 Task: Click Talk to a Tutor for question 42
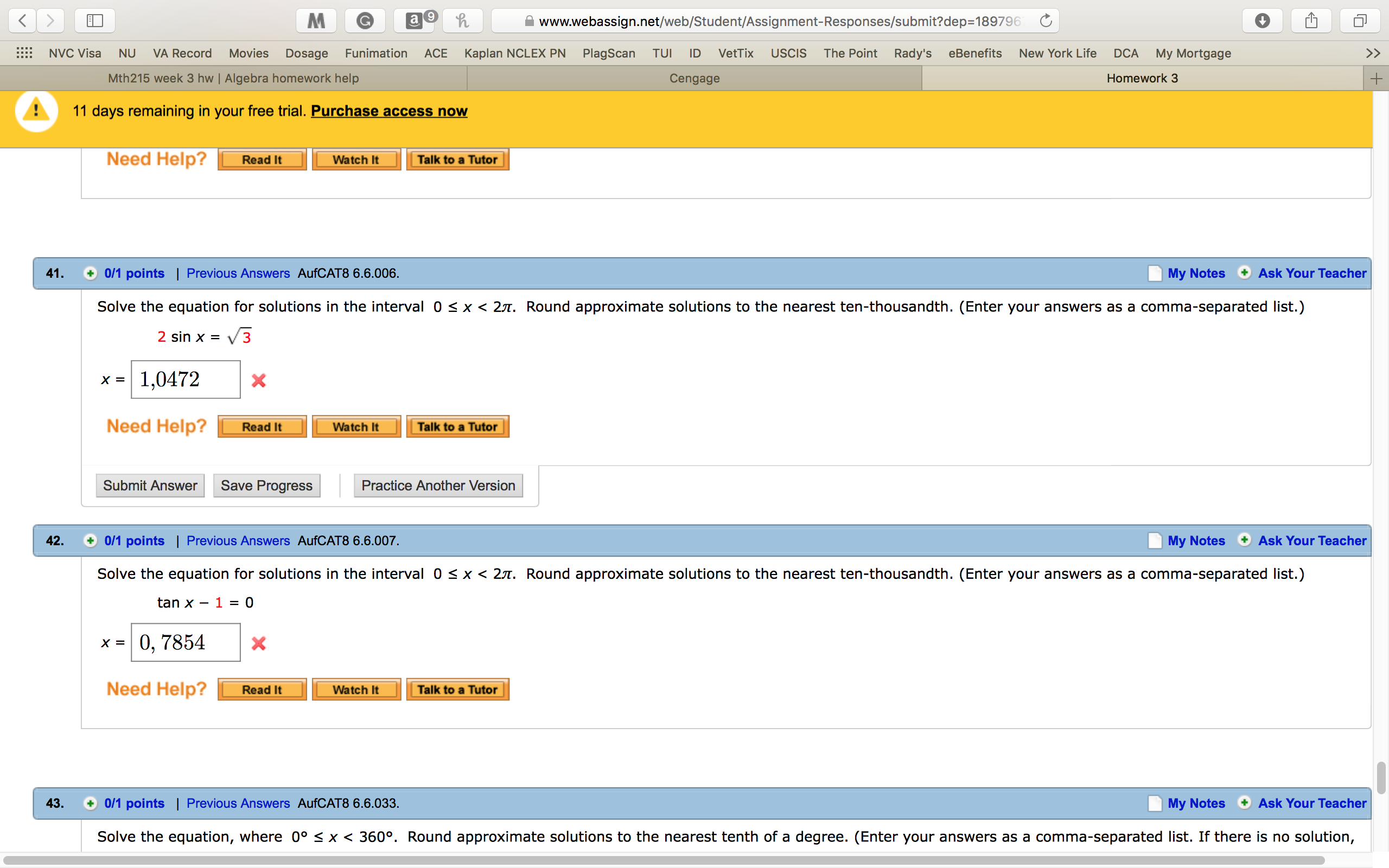pyautogui.click(x=457, y=690)
